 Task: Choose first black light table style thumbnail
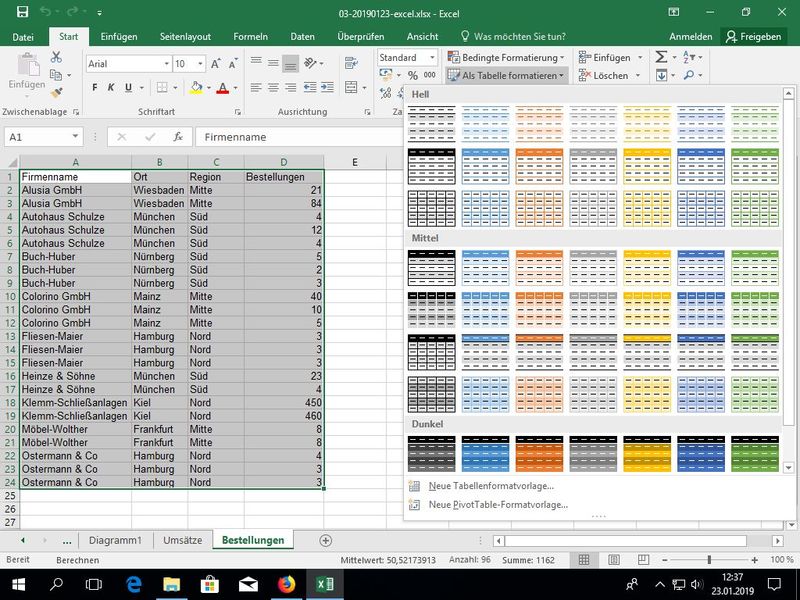point(432,124)
